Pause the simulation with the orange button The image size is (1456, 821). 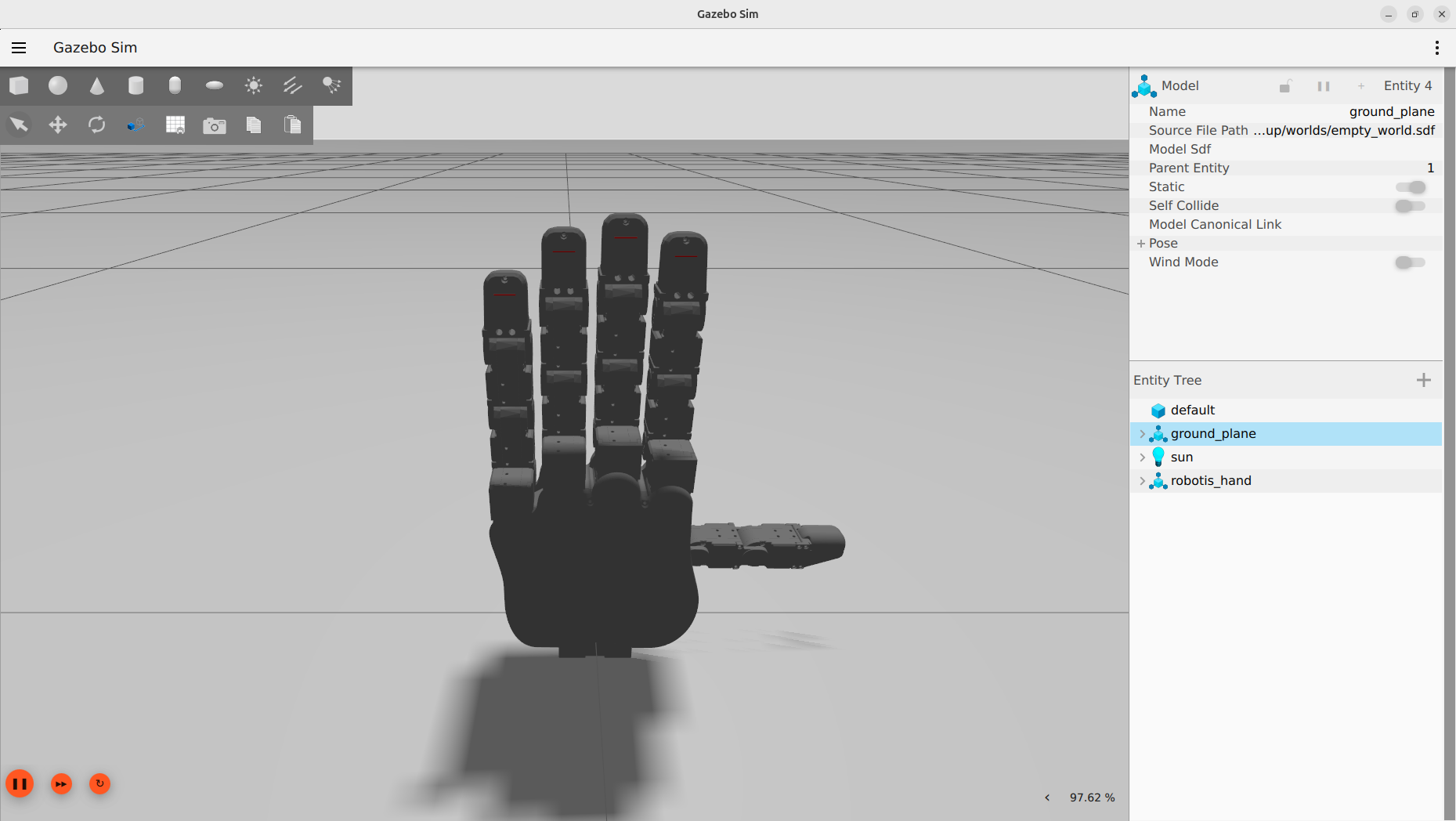coord(20,783)
